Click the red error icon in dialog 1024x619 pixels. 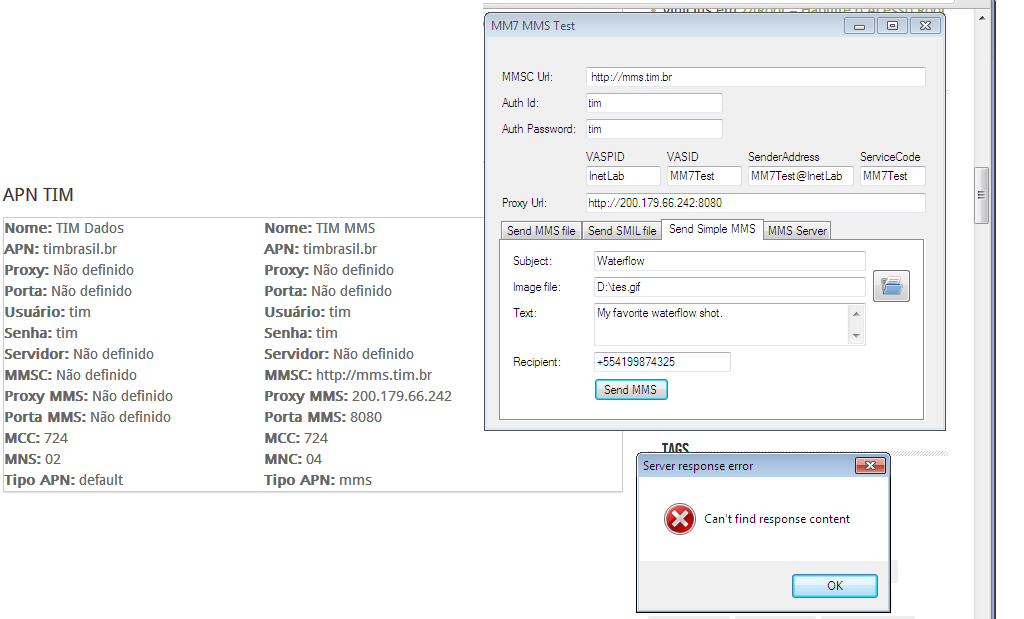(x=680, y=519)
